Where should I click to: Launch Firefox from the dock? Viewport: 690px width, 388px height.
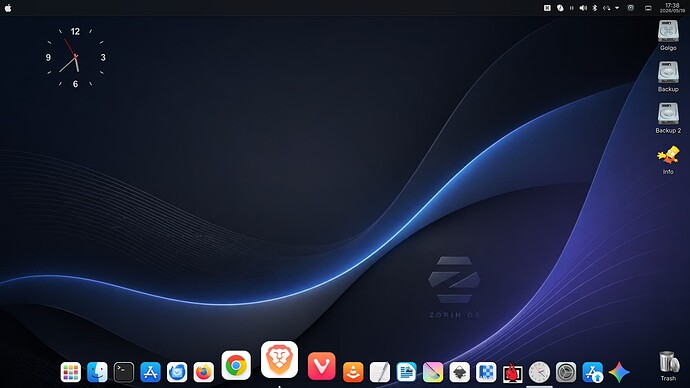point(203,372)
